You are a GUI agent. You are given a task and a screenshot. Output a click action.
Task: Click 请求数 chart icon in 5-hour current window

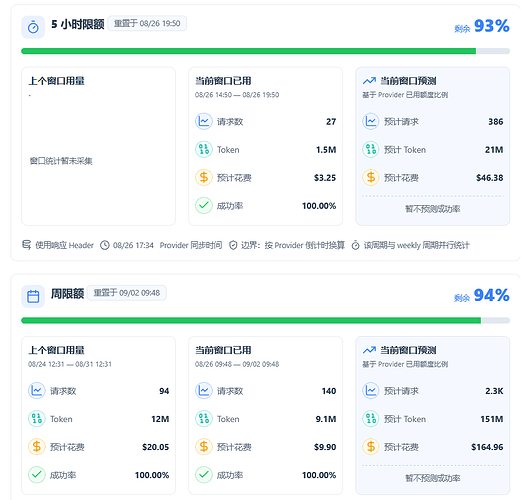click(204, 121)
